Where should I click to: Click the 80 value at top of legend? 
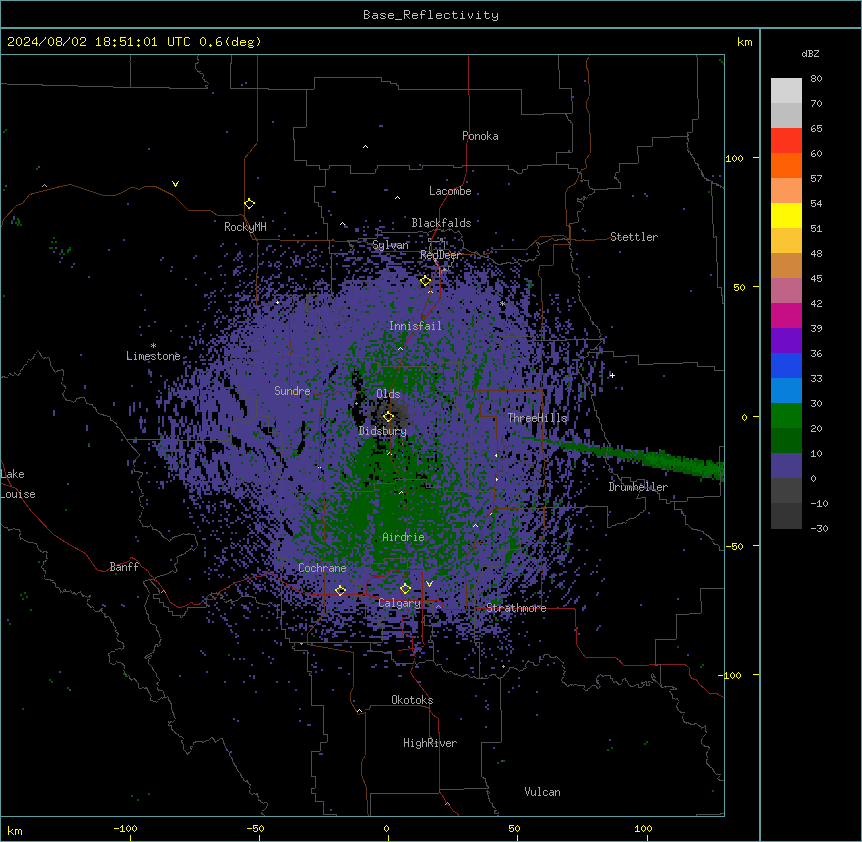[x=816, y=79]
